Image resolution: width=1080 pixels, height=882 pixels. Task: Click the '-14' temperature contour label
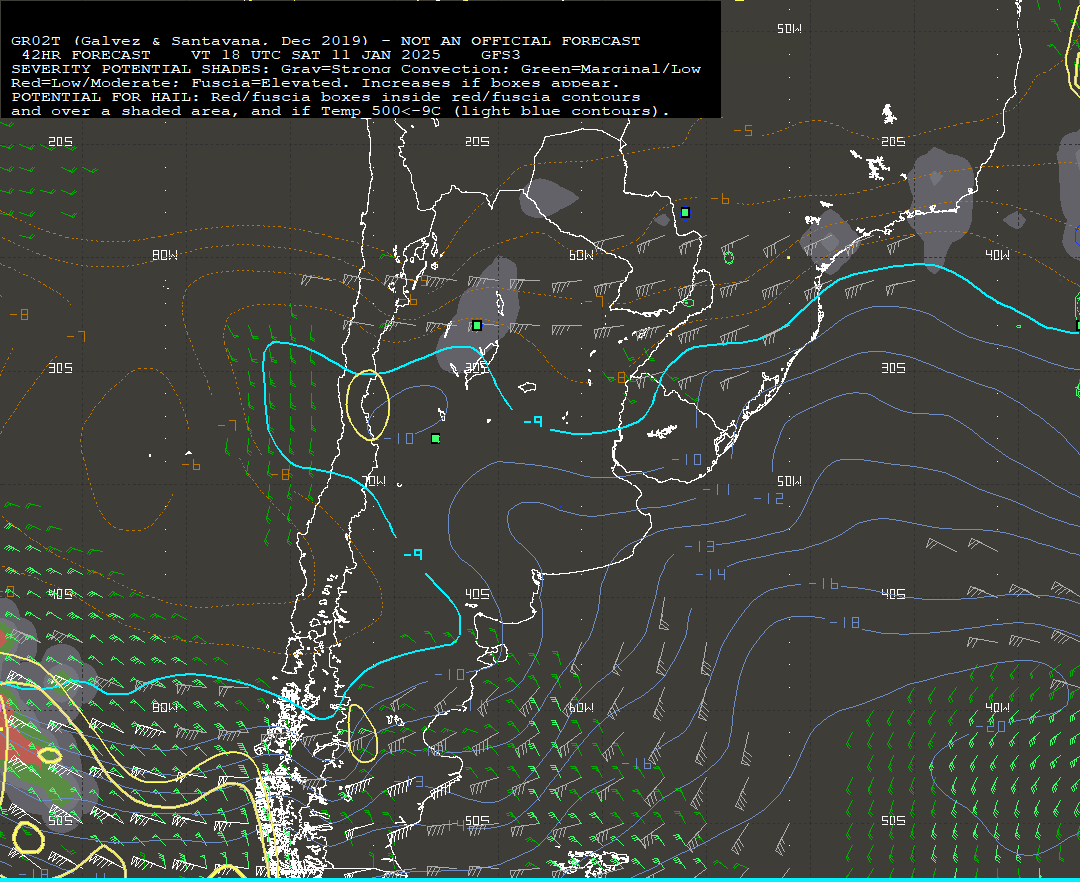tap(711, 574)
